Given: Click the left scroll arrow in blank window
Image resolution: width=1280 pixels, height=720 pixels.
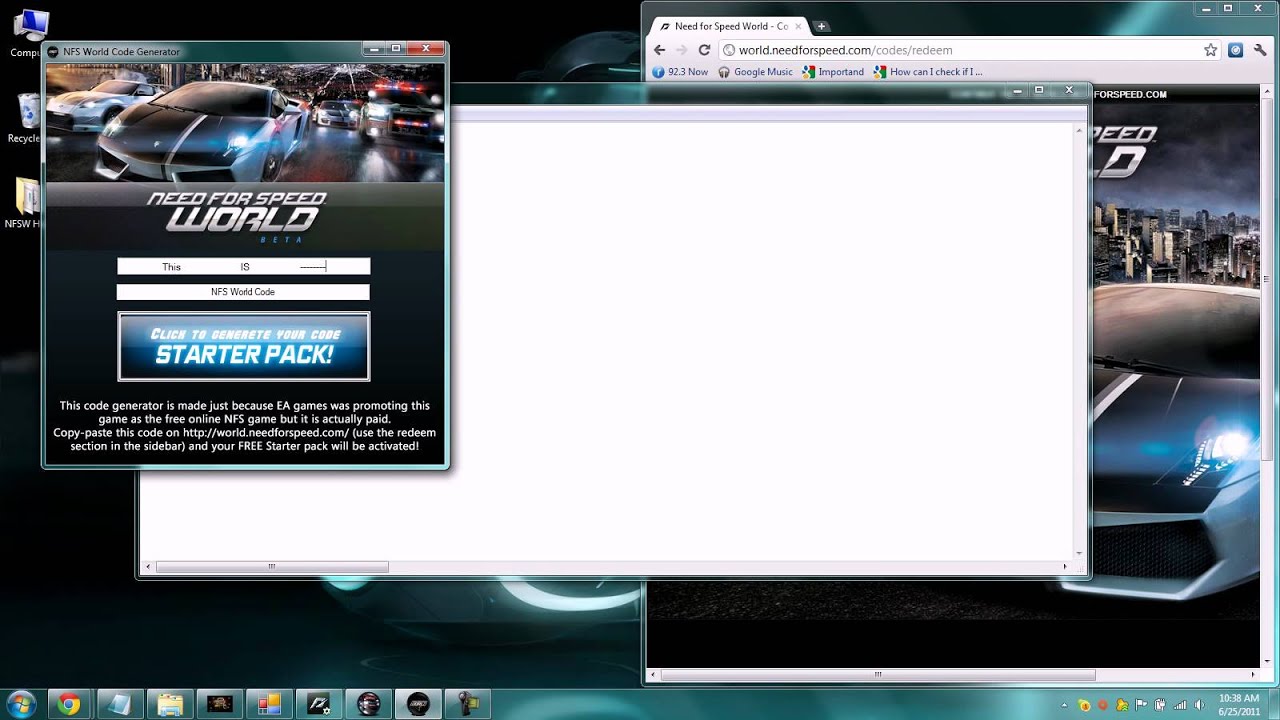Looking at the screenshot, I should (x=148, y=567).
